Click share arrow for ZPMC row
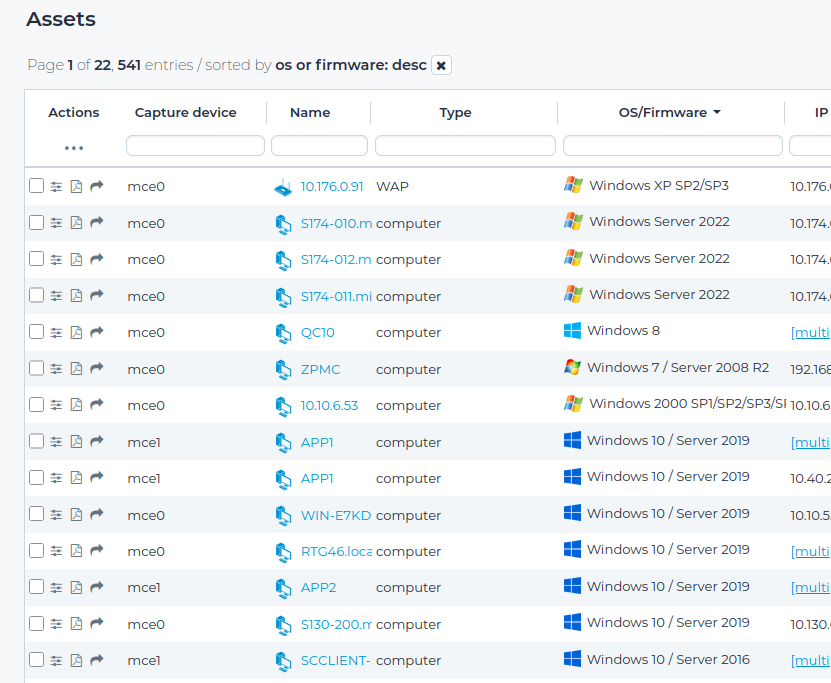Screen dimensions: 831x683 click(x=96, y=368)
